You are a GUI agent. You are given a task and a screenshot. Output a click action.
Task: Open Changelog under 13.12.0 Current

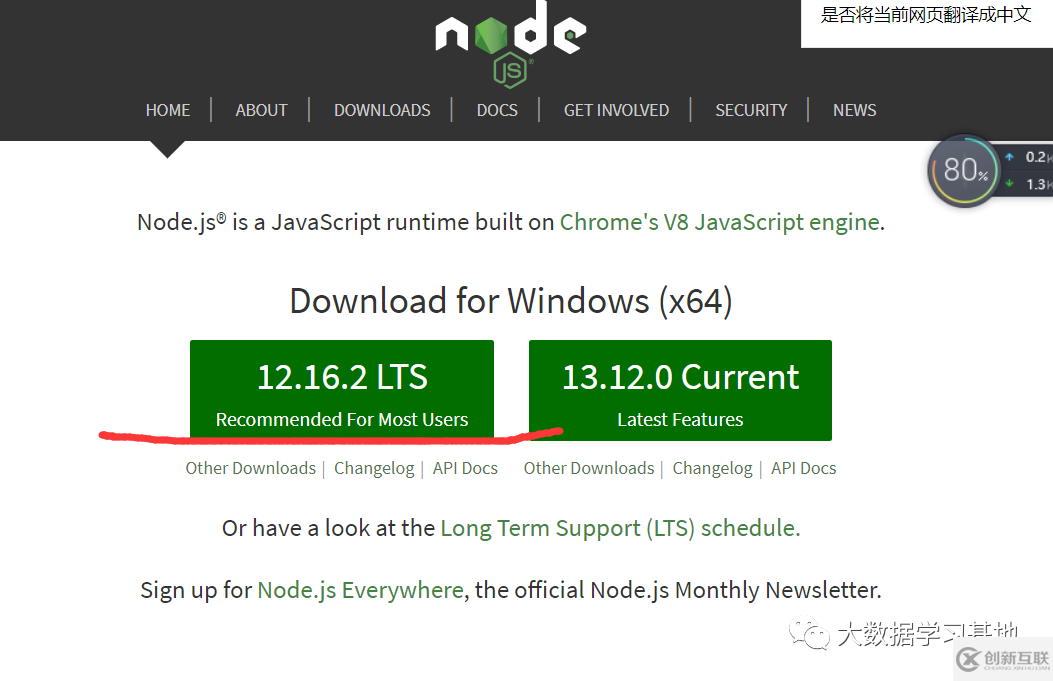pyautogui.click(x=713, y=468)
